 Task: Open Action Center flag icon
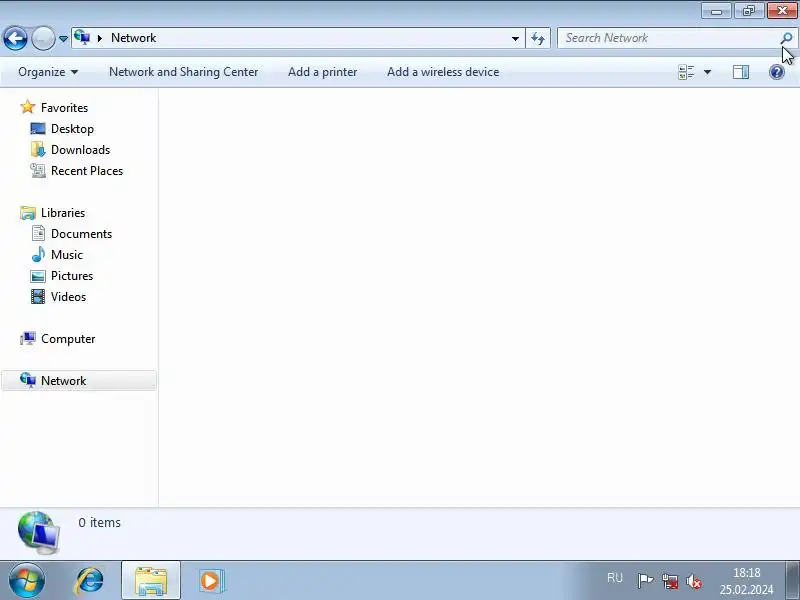coord(645,581)
